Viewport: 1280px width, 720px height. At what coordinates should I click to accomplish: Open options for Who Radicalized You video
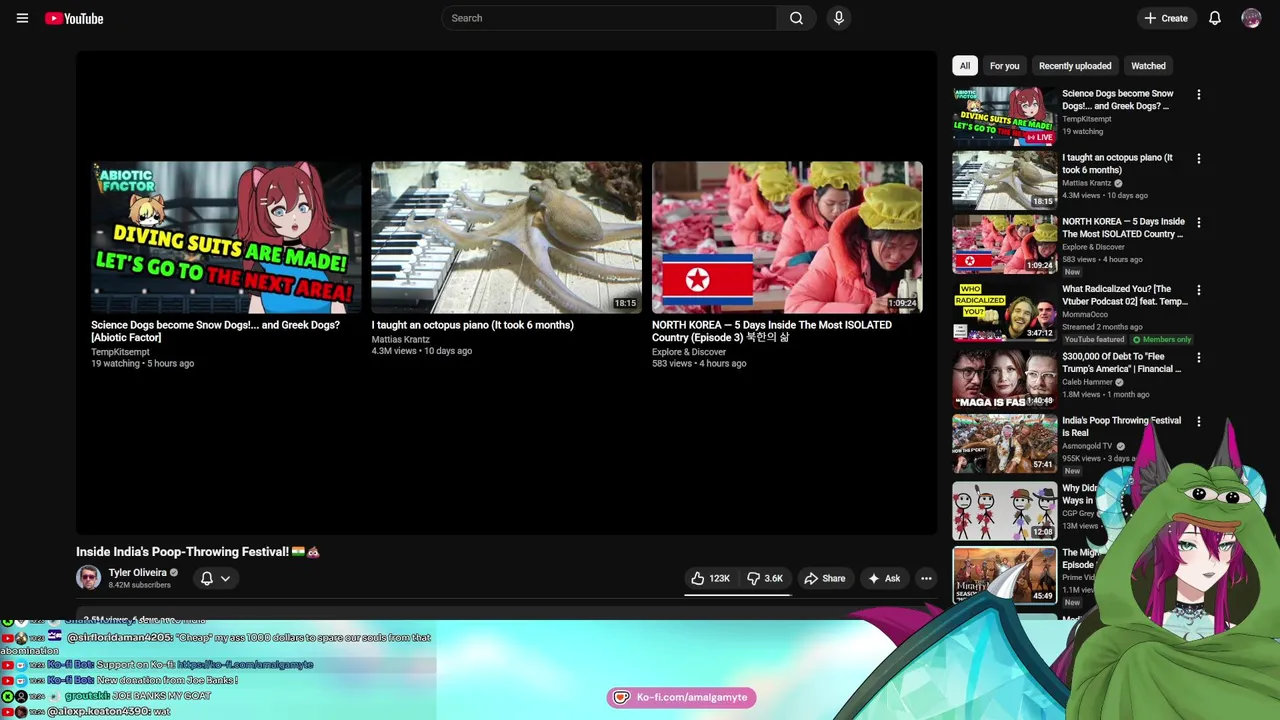(x=1199, y=290)
